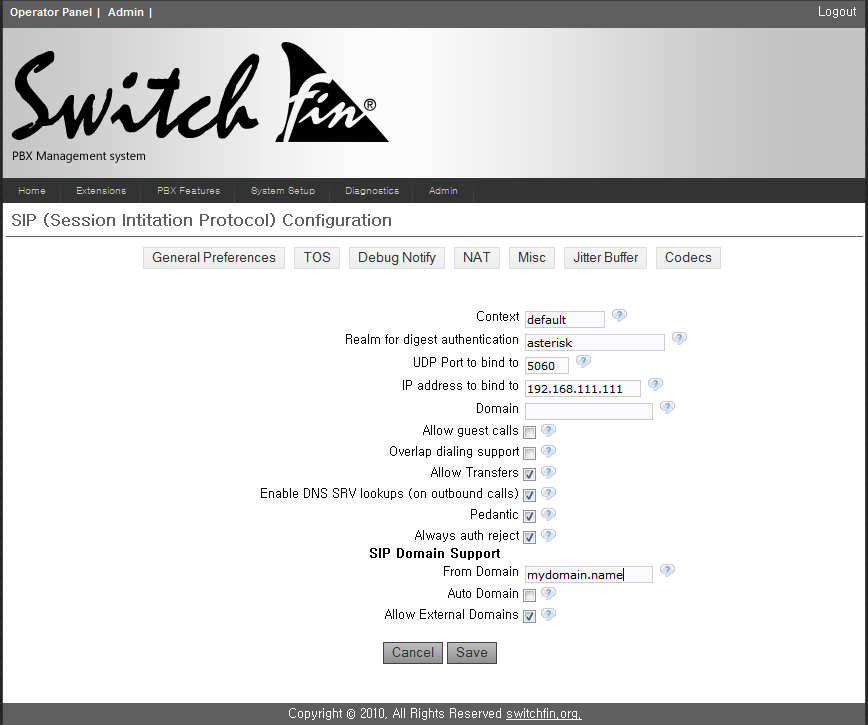Image resolution: width=868 pixels, height=725 pixels.
Task: Uncheck Allow Transfers
Action: pos(530,474)
